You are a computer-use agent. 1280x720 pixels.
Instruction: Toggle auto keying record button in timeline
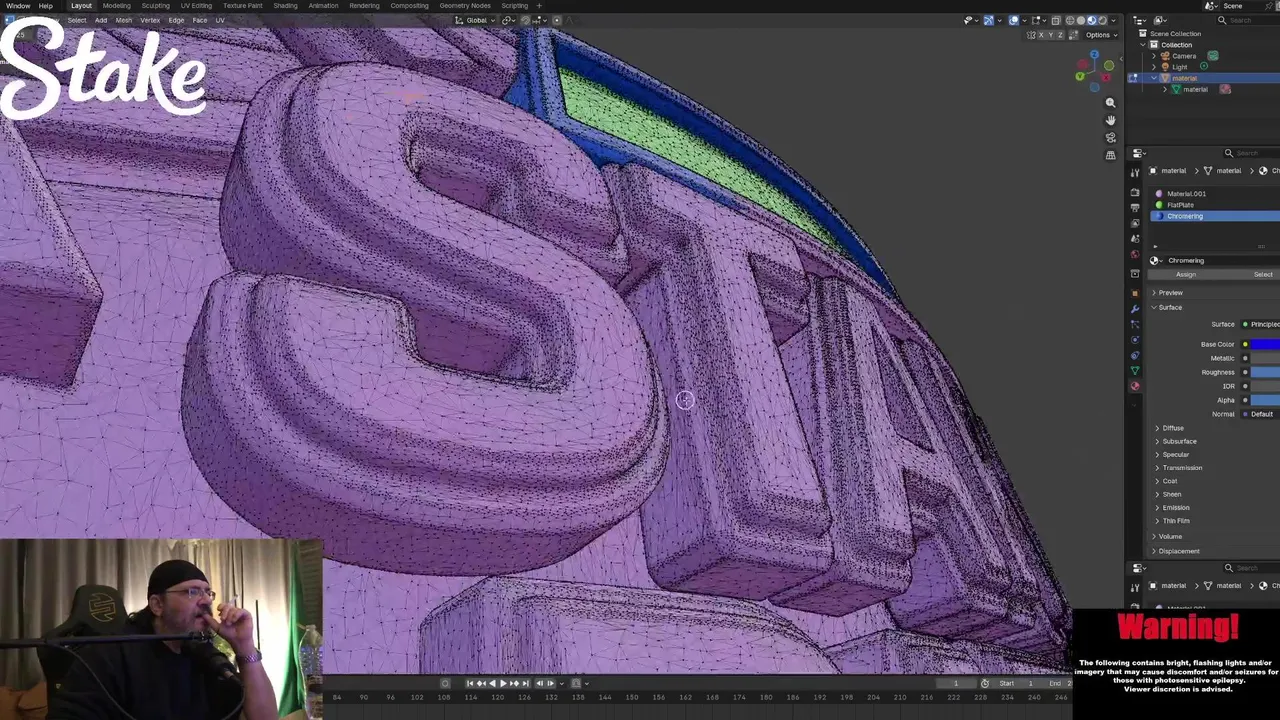tap(445, 683)
